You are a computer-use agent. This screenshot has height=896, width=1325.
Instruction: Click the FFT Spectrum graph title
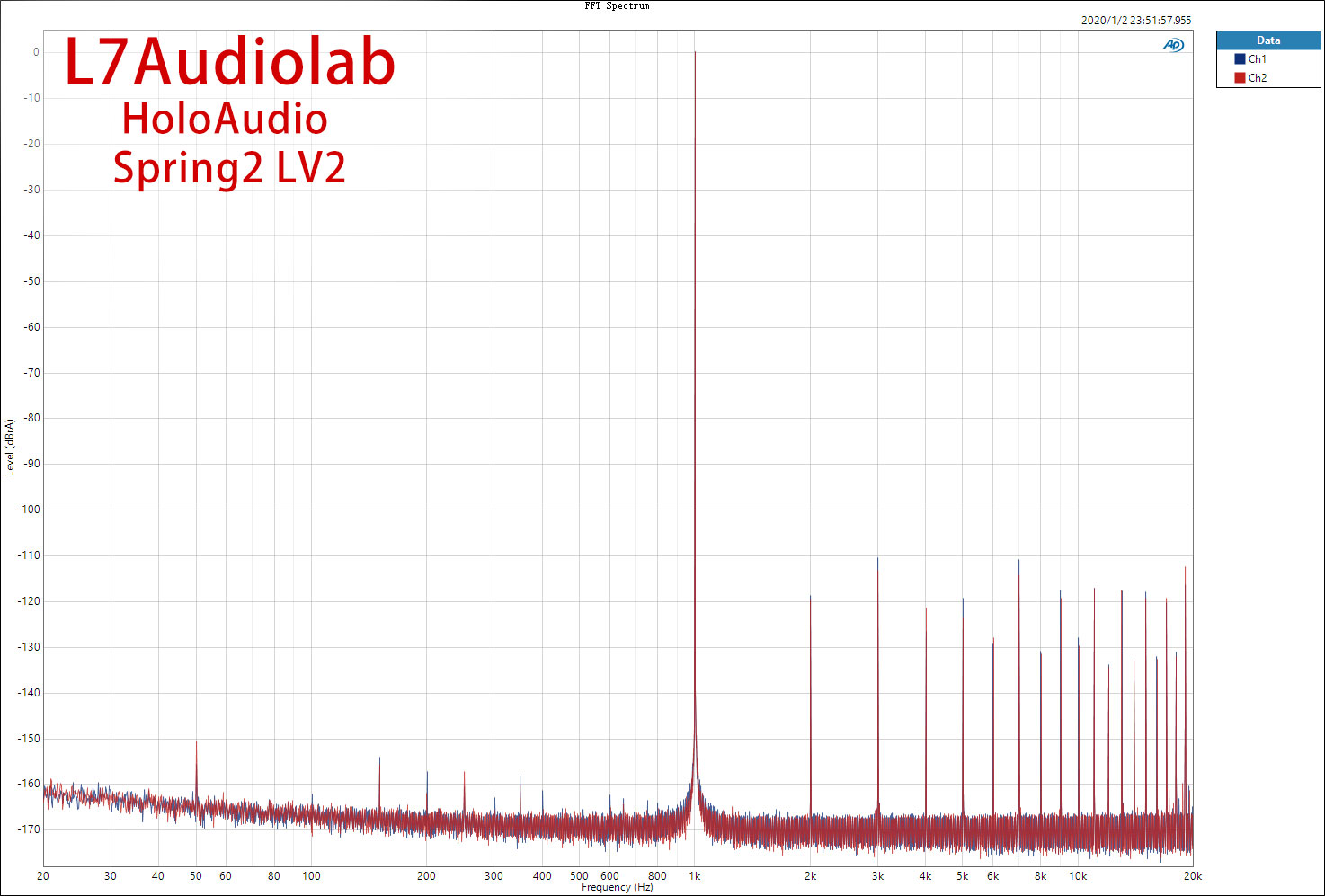point(617,6)
